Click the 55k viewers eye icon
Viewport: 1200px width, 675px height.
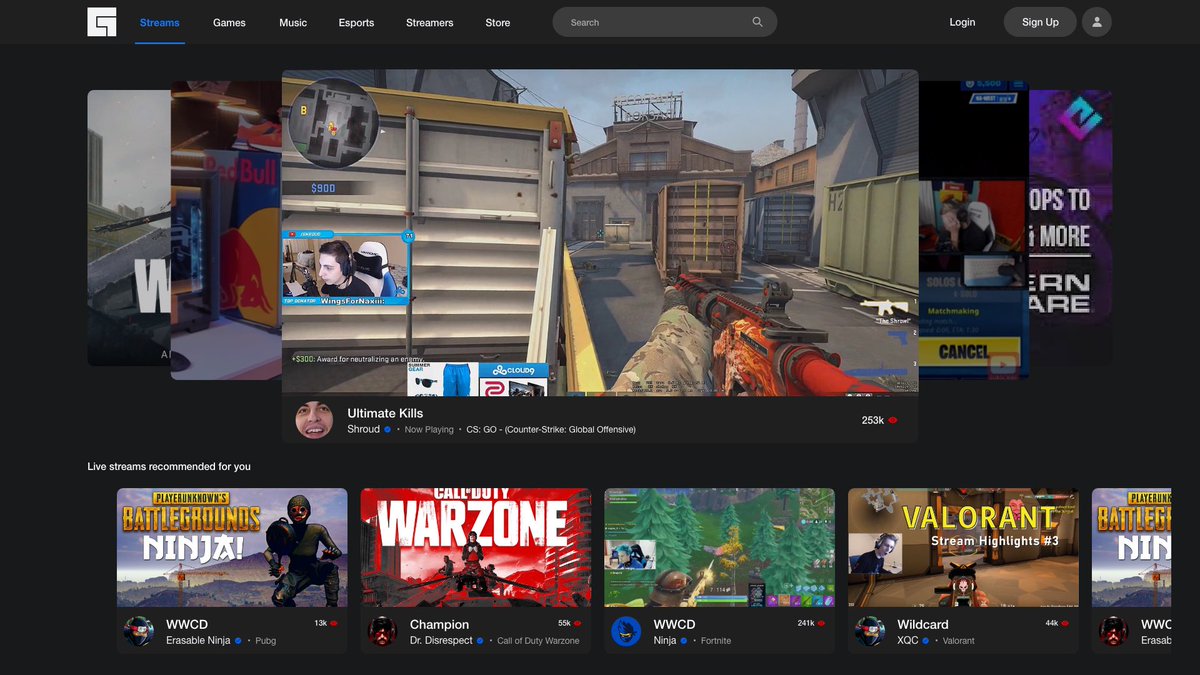(578, 623)
